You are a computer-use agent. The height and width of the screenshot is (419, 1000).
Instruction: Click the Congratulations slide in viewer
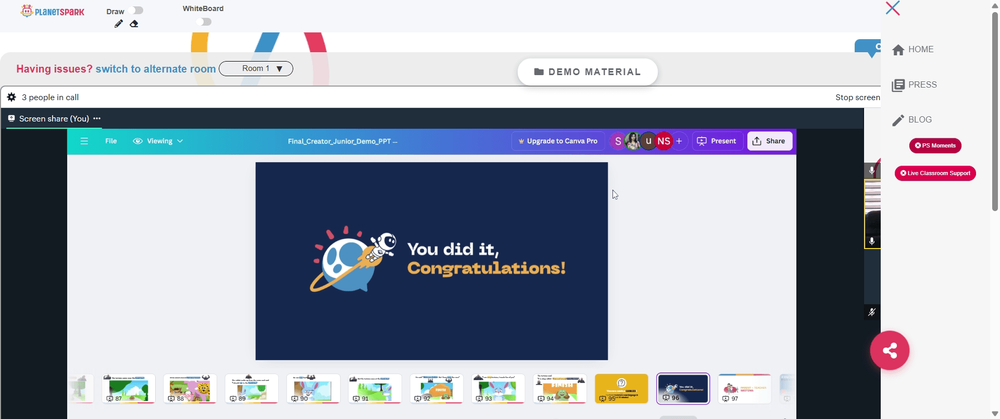point(432,261)
